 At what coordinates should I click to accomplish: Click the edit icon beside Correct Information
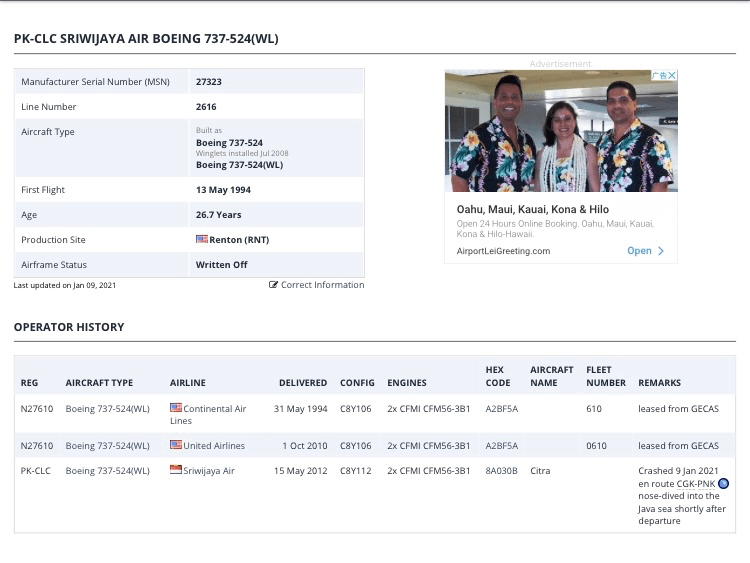click(274, 285)
